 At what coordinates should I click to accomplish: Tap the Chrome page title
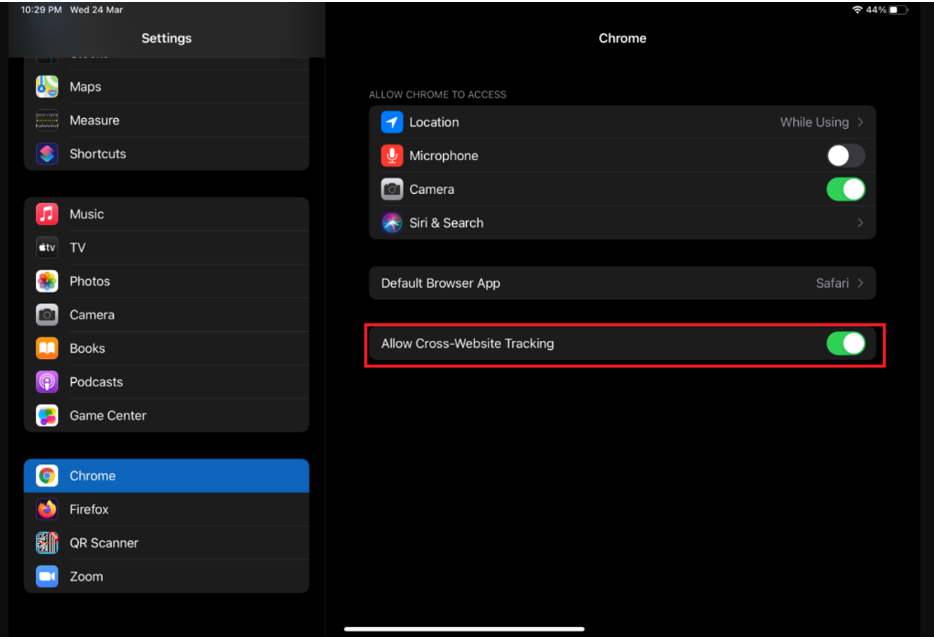pyautogui.click(x=622, y=38)
